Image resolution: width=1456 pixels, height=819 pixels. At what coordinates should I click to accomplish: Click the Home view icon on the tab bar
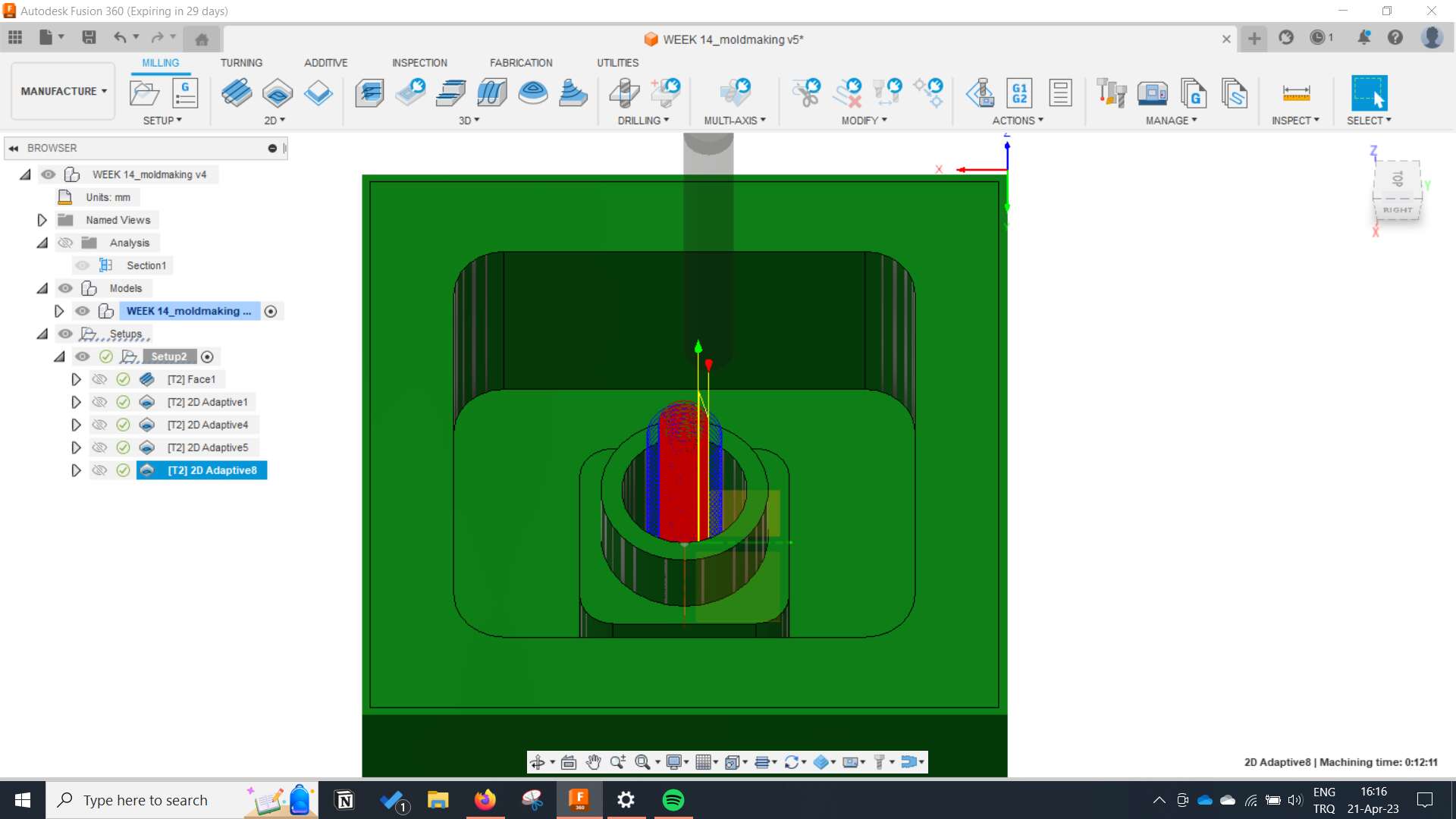pyautogui.click(x=202, y=39)
